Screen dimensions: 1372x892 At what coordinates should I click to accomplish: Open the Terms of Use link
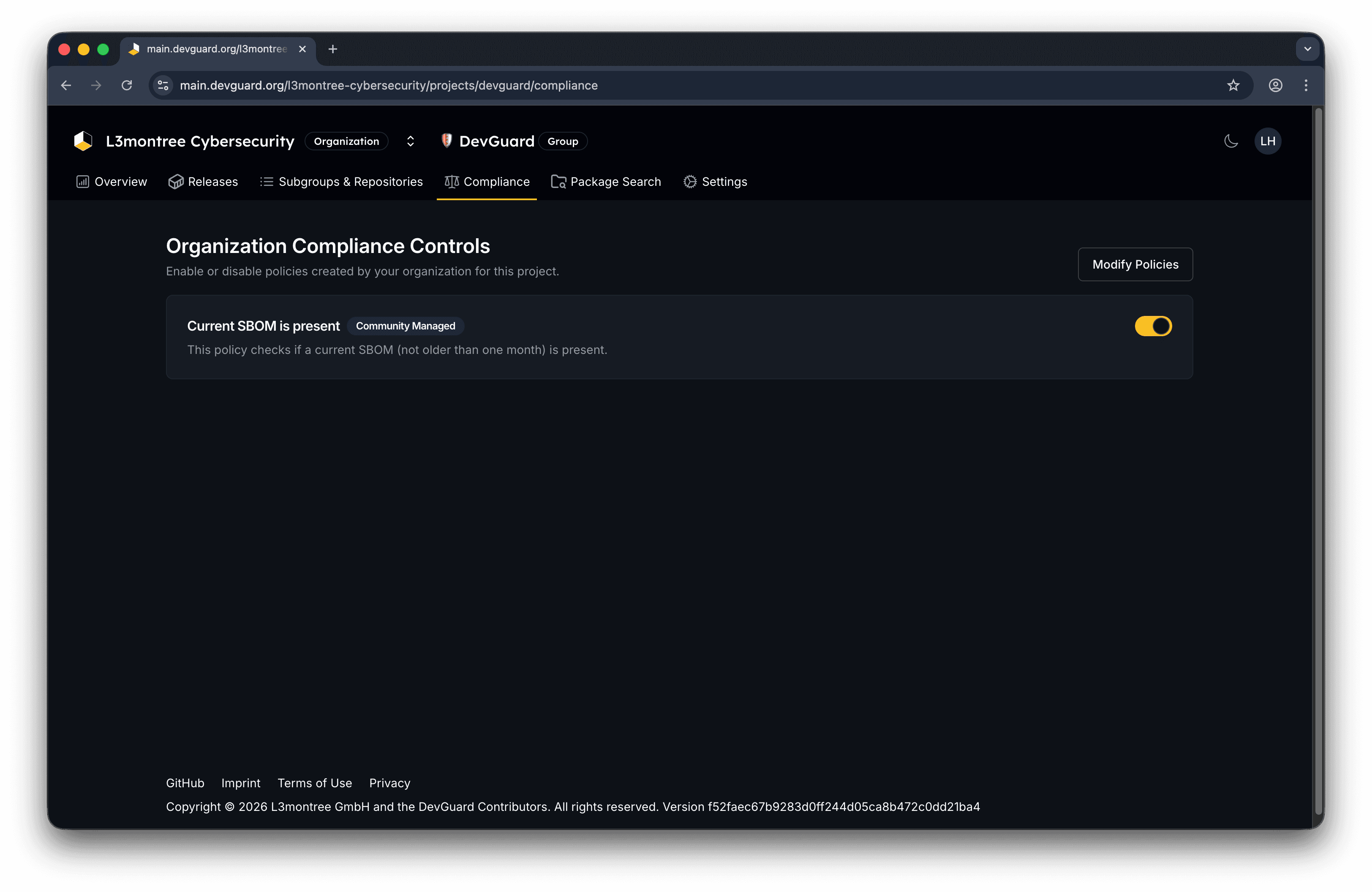click(x=315, y=783)
